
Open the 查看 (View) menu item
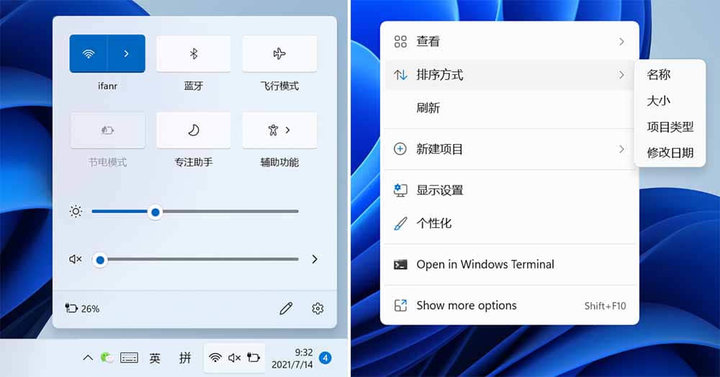point(510,42)
